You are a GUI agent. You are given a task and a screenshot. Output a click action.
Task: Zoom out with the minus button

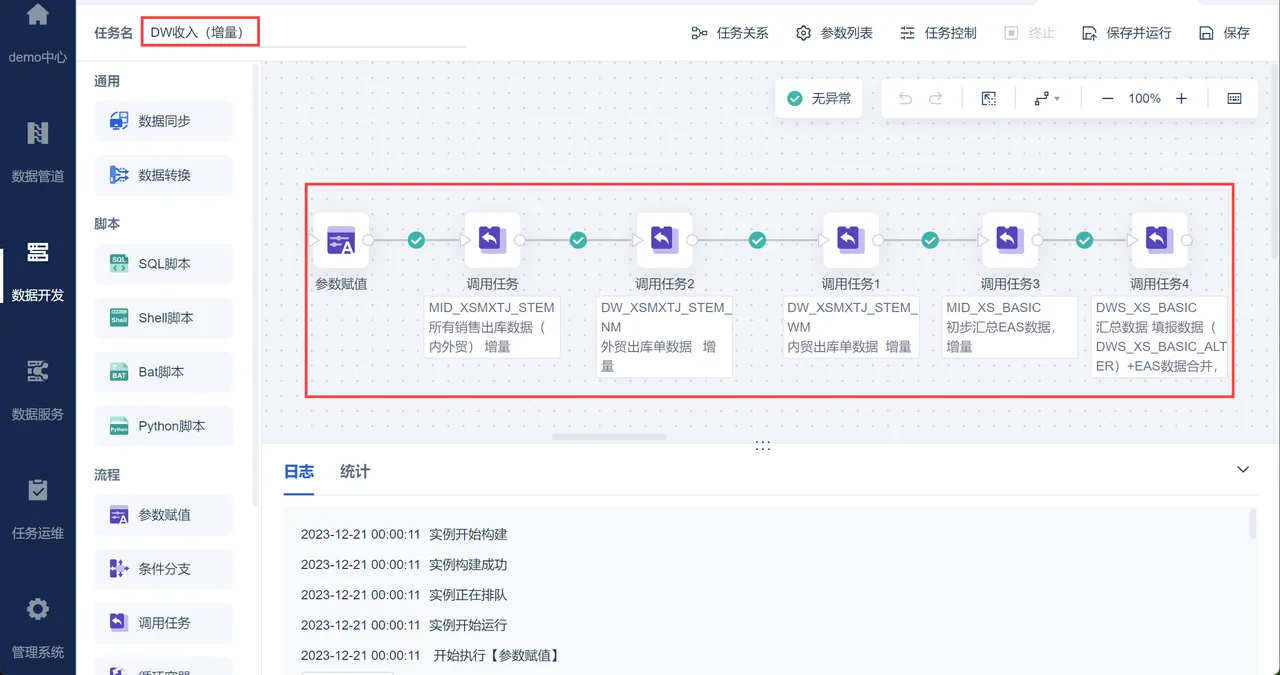(x=1108, y=99)
